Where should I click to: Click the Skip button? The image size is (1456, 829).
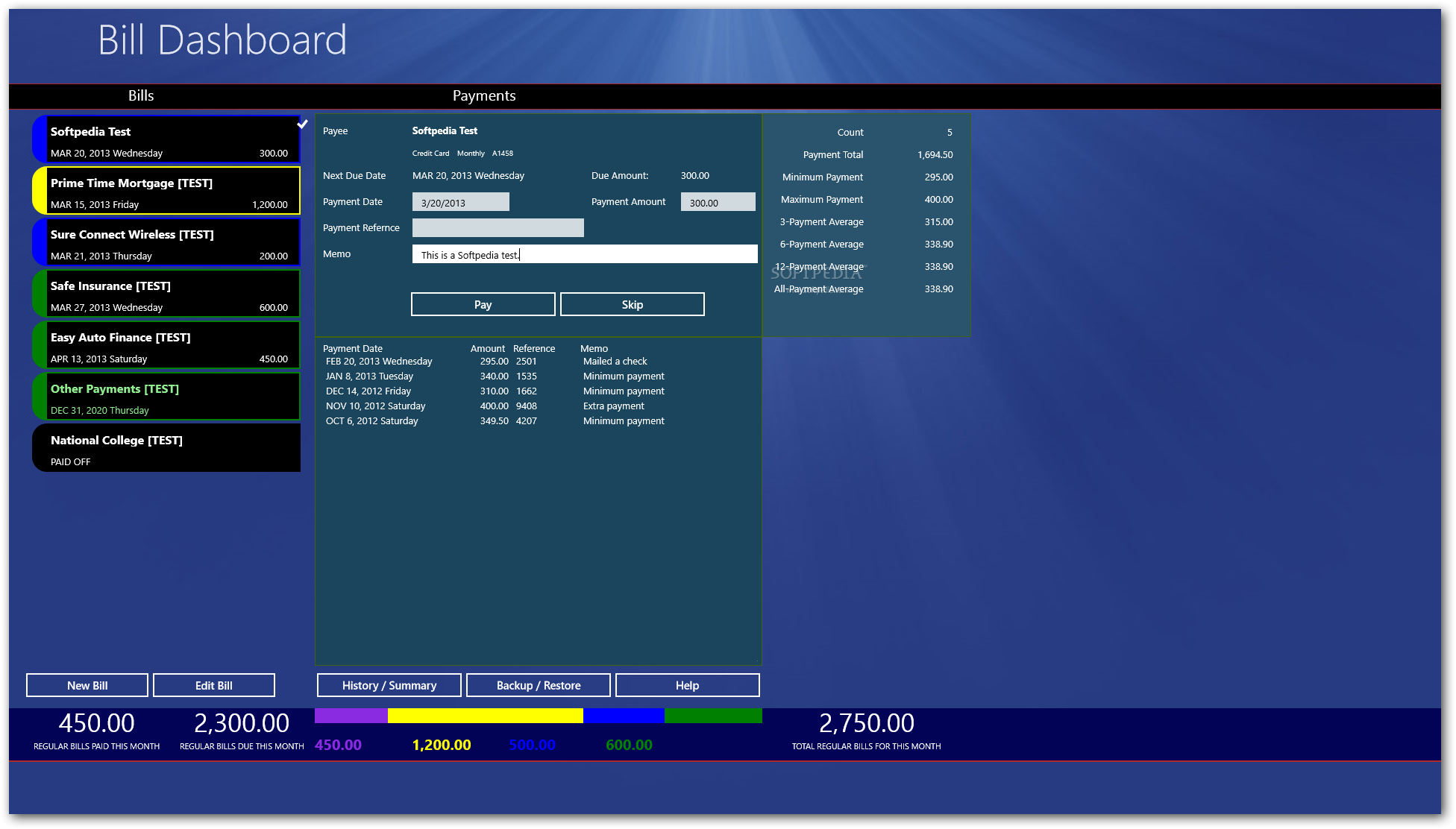pyautogui.click(x=633, y=304)
